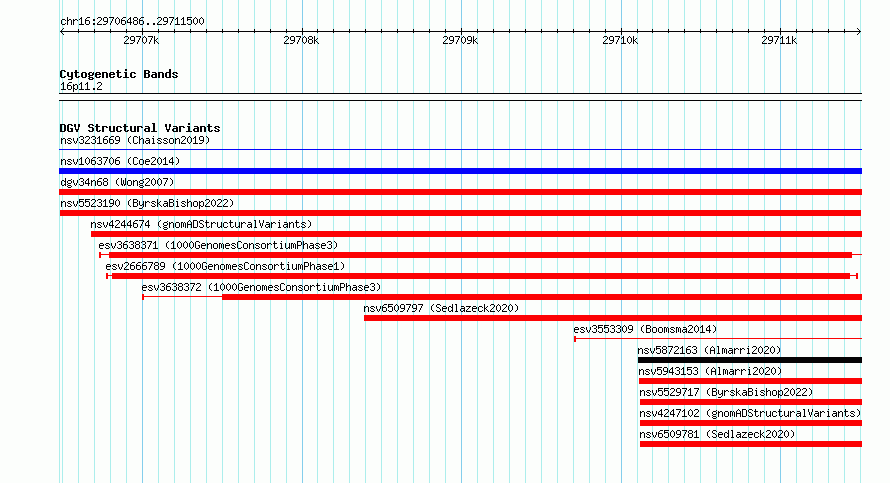Click nsv5529717 (ByrskaBishop2022) variant label

(x=726, y=392)
